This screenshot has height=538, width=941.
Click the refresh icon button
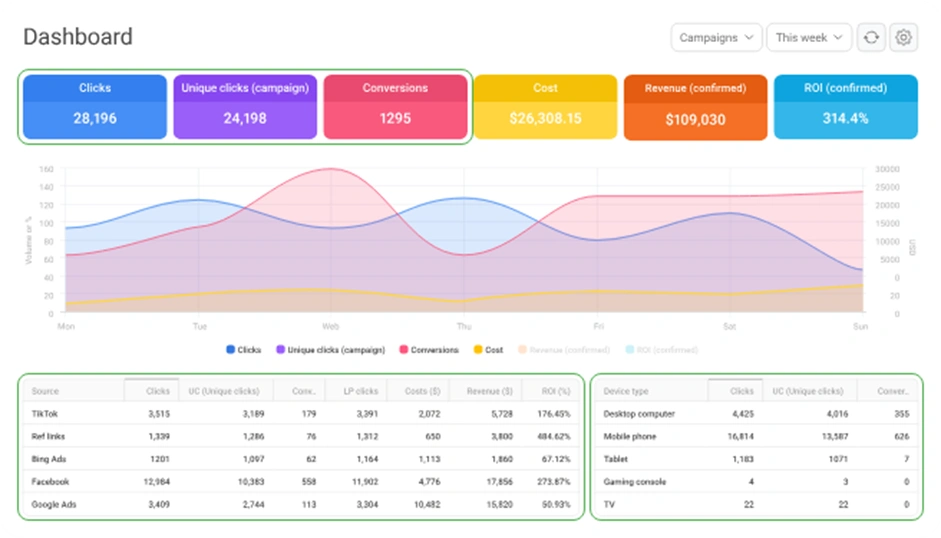[x=871, y=38]
